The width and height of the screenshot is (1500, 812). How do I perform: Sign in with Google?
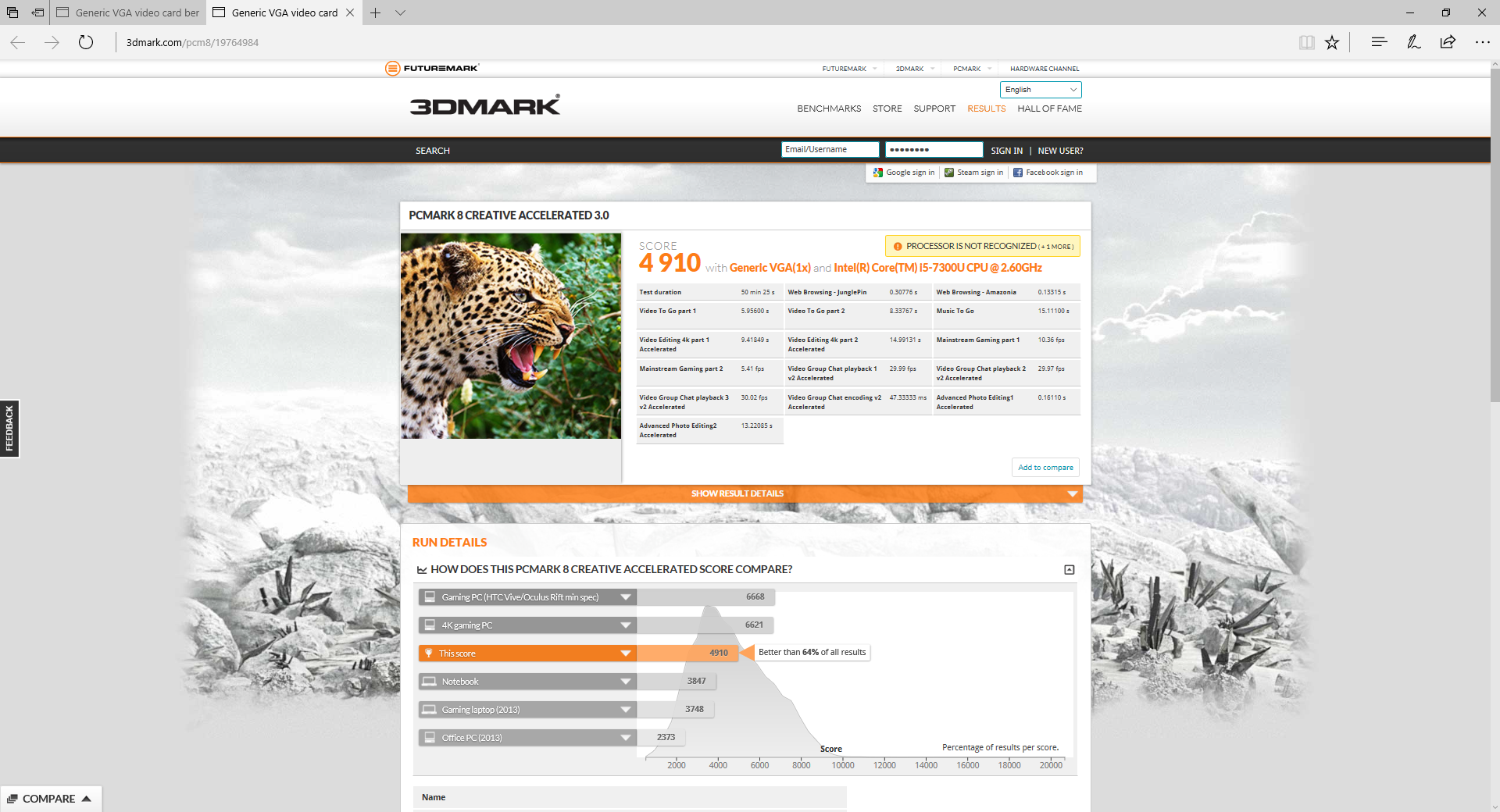pos(904,173)
